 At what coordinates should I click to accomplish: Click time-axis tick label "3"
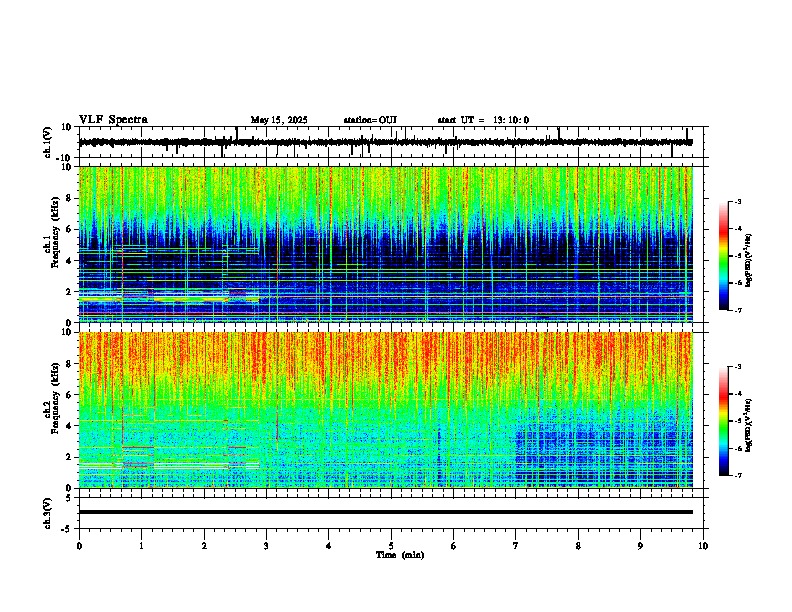pyautogui.click(x=266, y=546)
